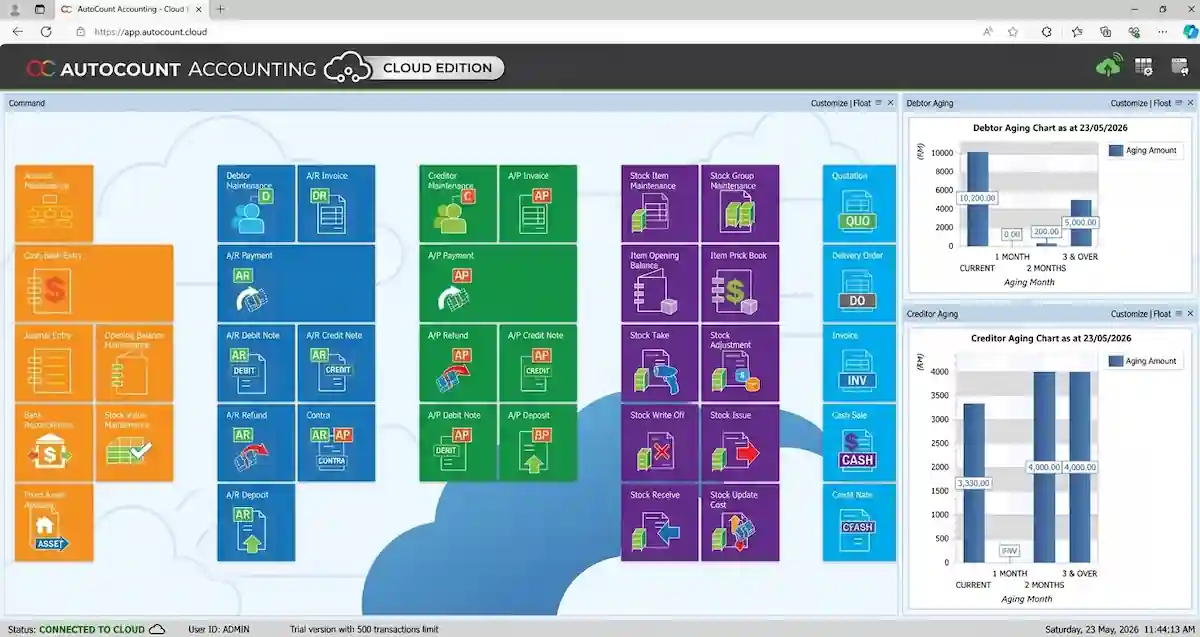Click the Creditor chart Aging Amount legend swatch

[x=1116, y=361]
